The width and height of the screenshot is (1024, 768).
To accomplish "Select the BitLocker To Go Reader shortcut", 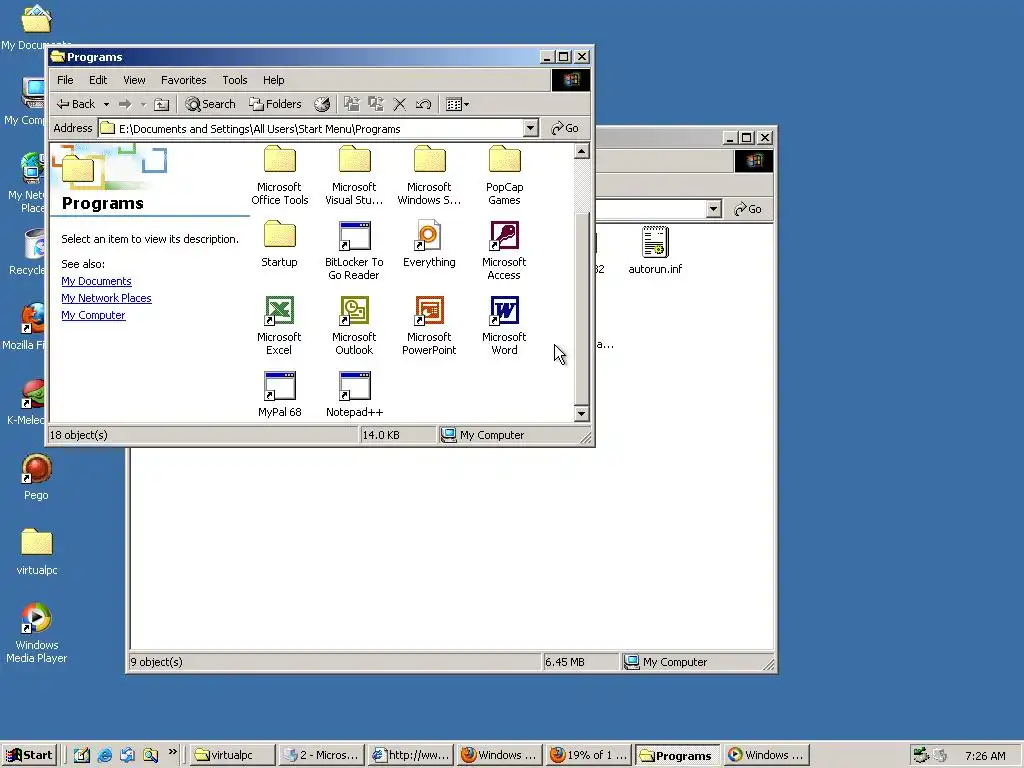I will tap(354, 251).
